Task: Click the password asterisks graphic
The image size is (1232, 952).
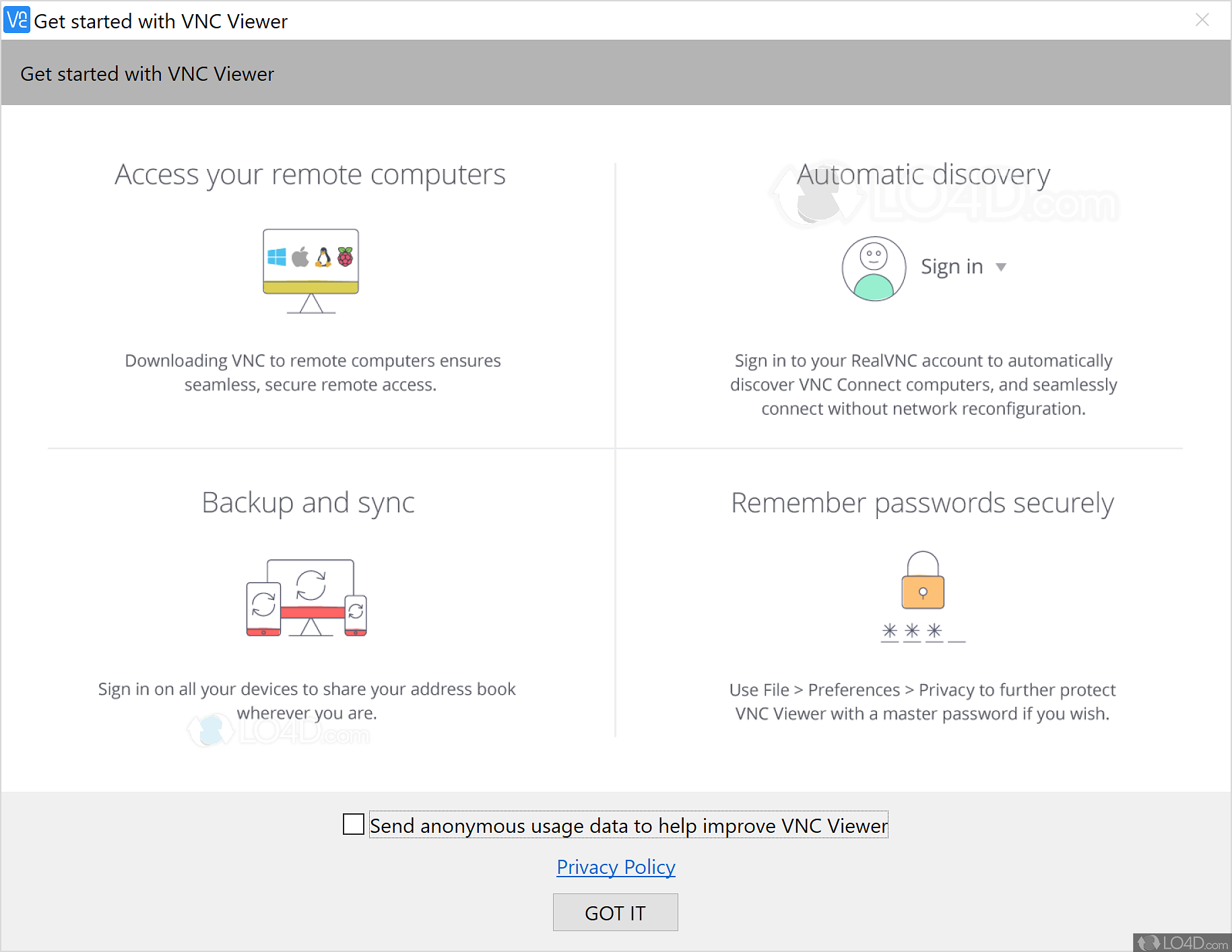Action: 922,632
